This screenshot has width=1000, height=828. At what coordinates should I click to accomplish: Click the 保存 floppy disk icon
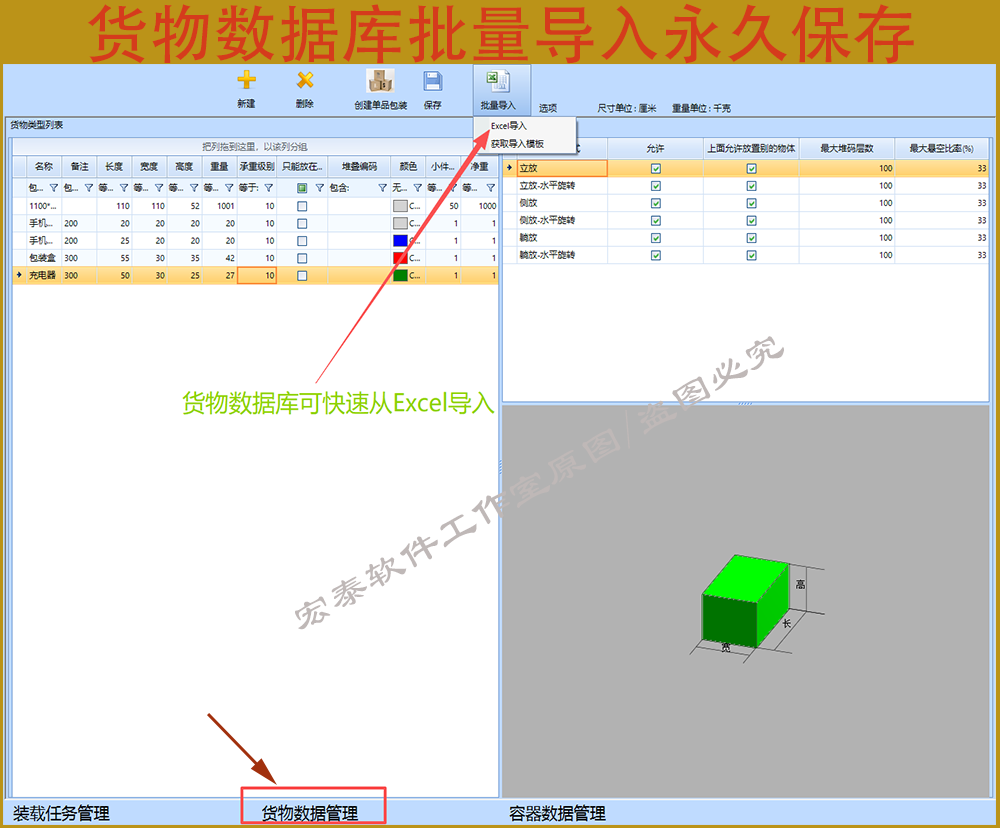point(432,82)
